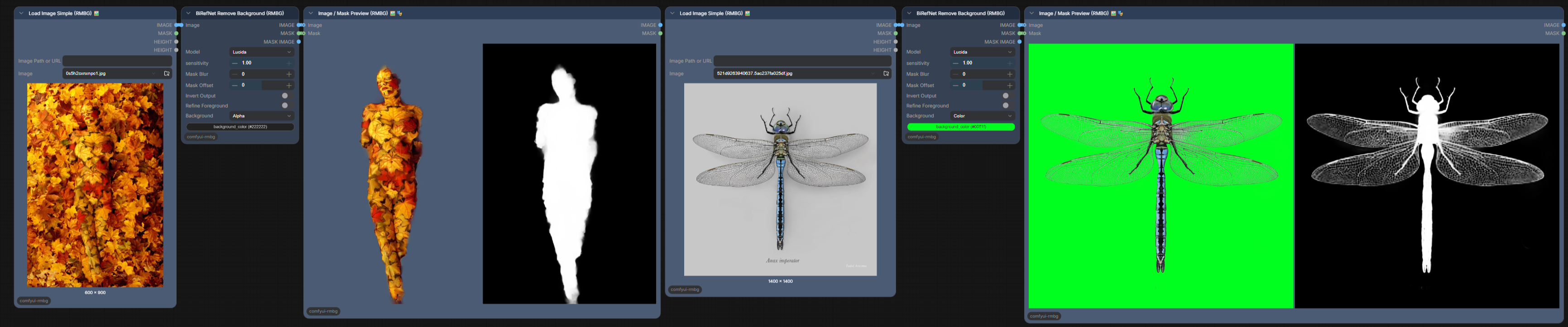
Task: Click the background_color (#222222) button
Action: point(240,127)
